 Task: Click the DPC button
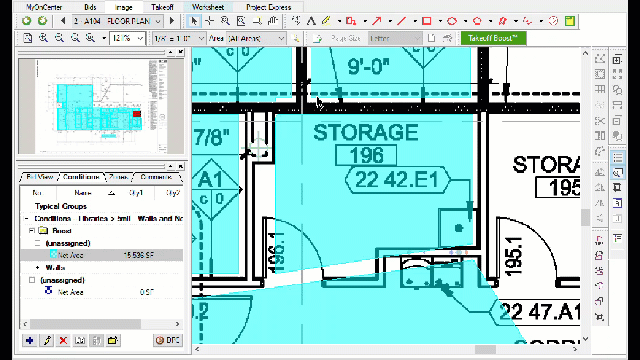(168, 340)
